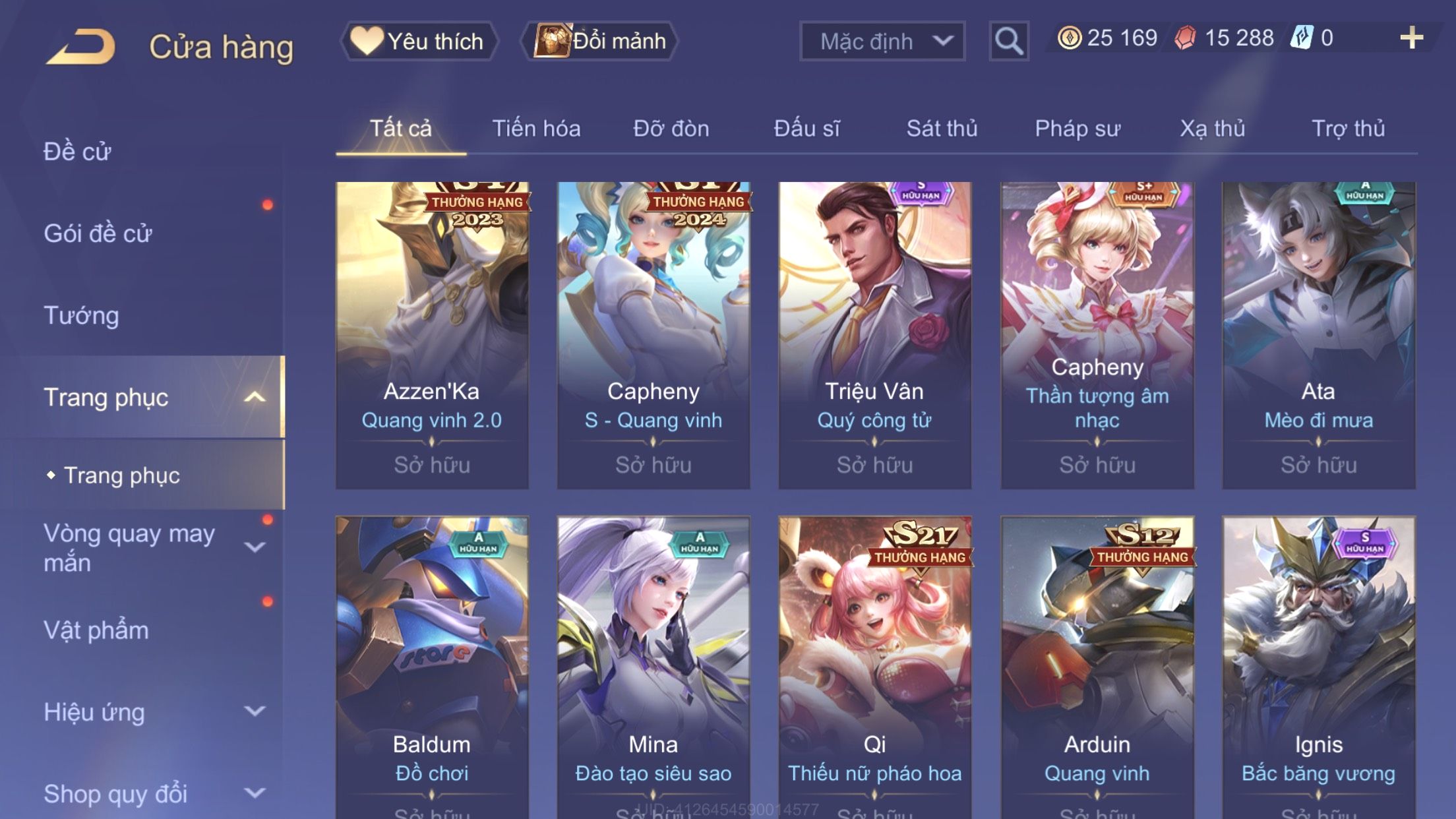Image resolution: width=1456 pixels, height=819 pixels.
Task: Open Đổi mảnh fragment exchange button
Action: [x=599, y=41]
